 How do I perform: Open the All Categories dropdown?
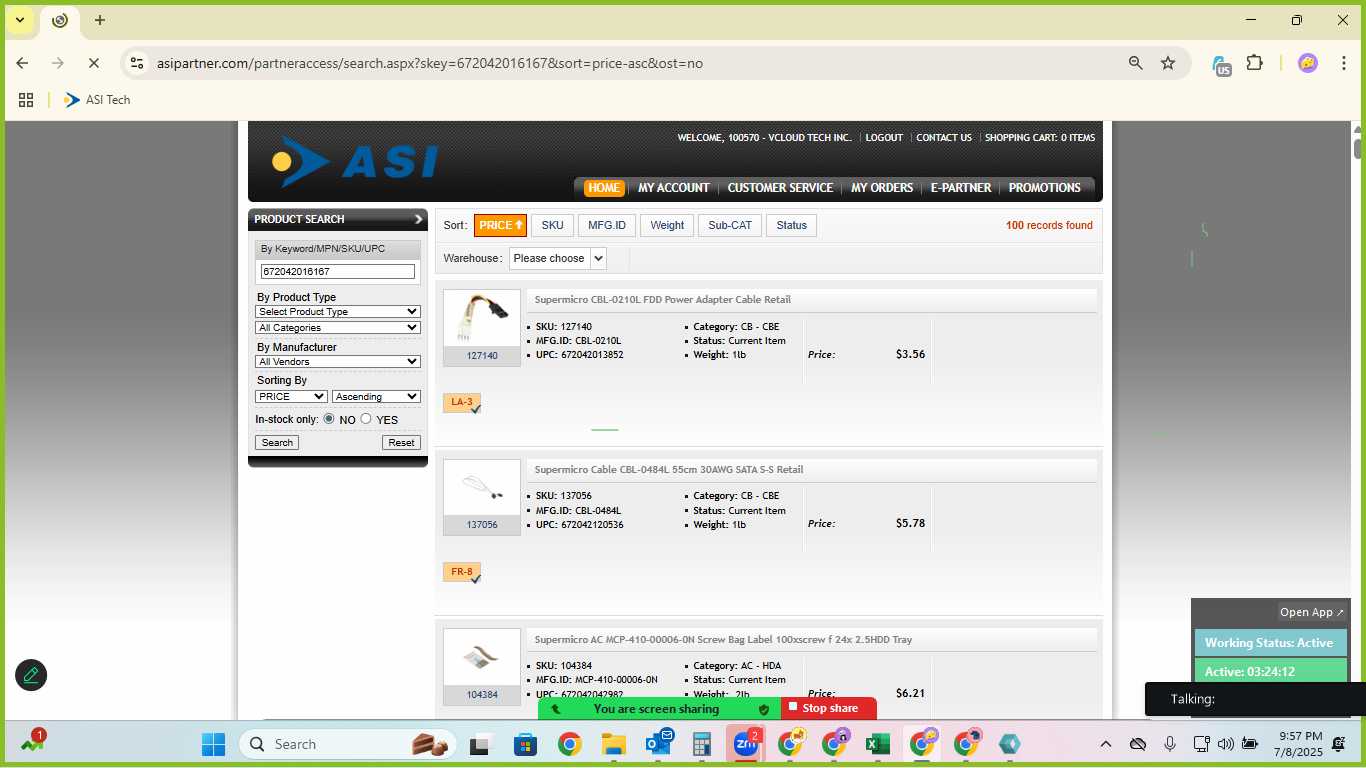[338, 327]
